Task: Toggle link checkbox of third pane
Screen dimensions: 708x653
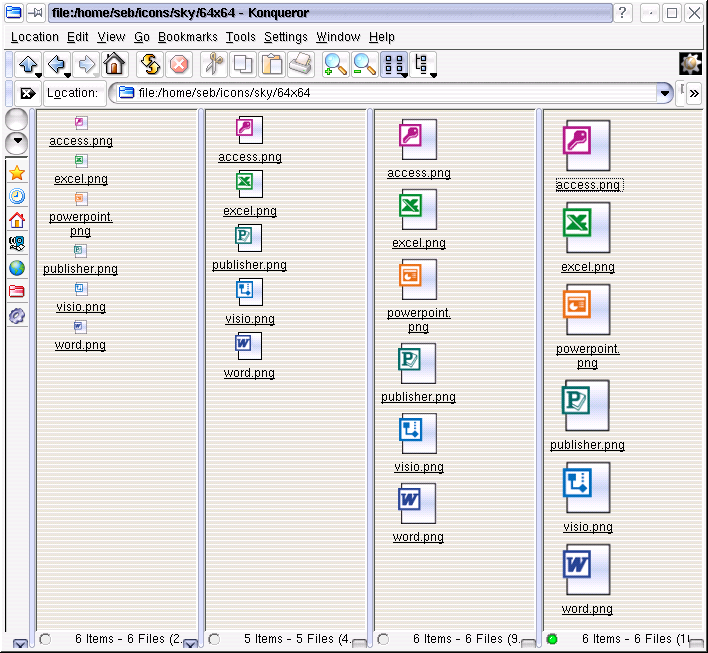Action: pyautogui.click(x=528, y=644)
